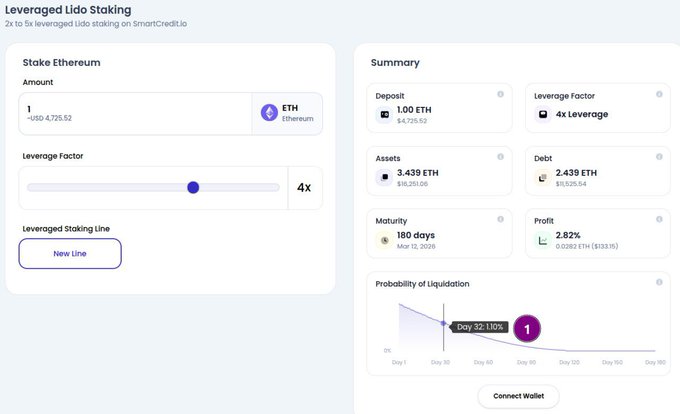Open the Debt info tooltip icon

pos(659,156)
